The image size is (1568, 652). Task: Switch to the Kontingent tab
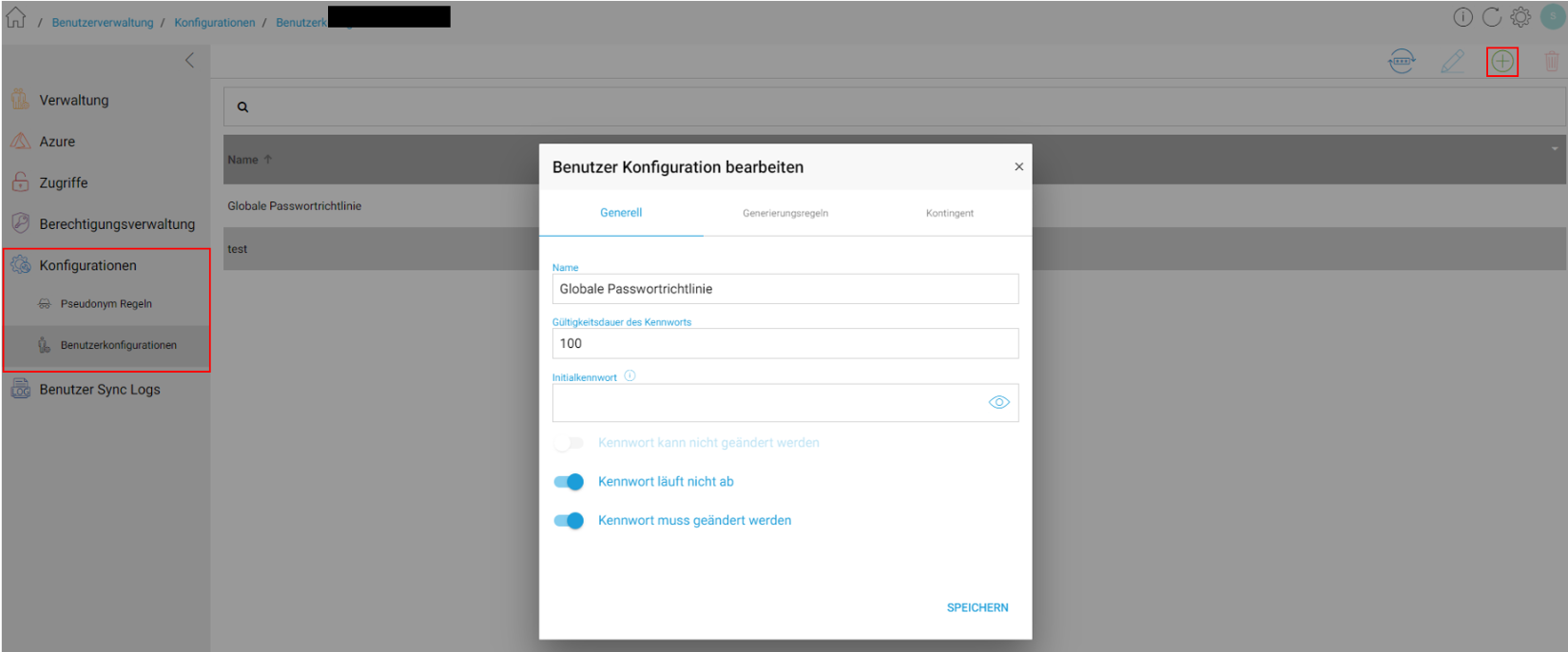click(950, 213)
